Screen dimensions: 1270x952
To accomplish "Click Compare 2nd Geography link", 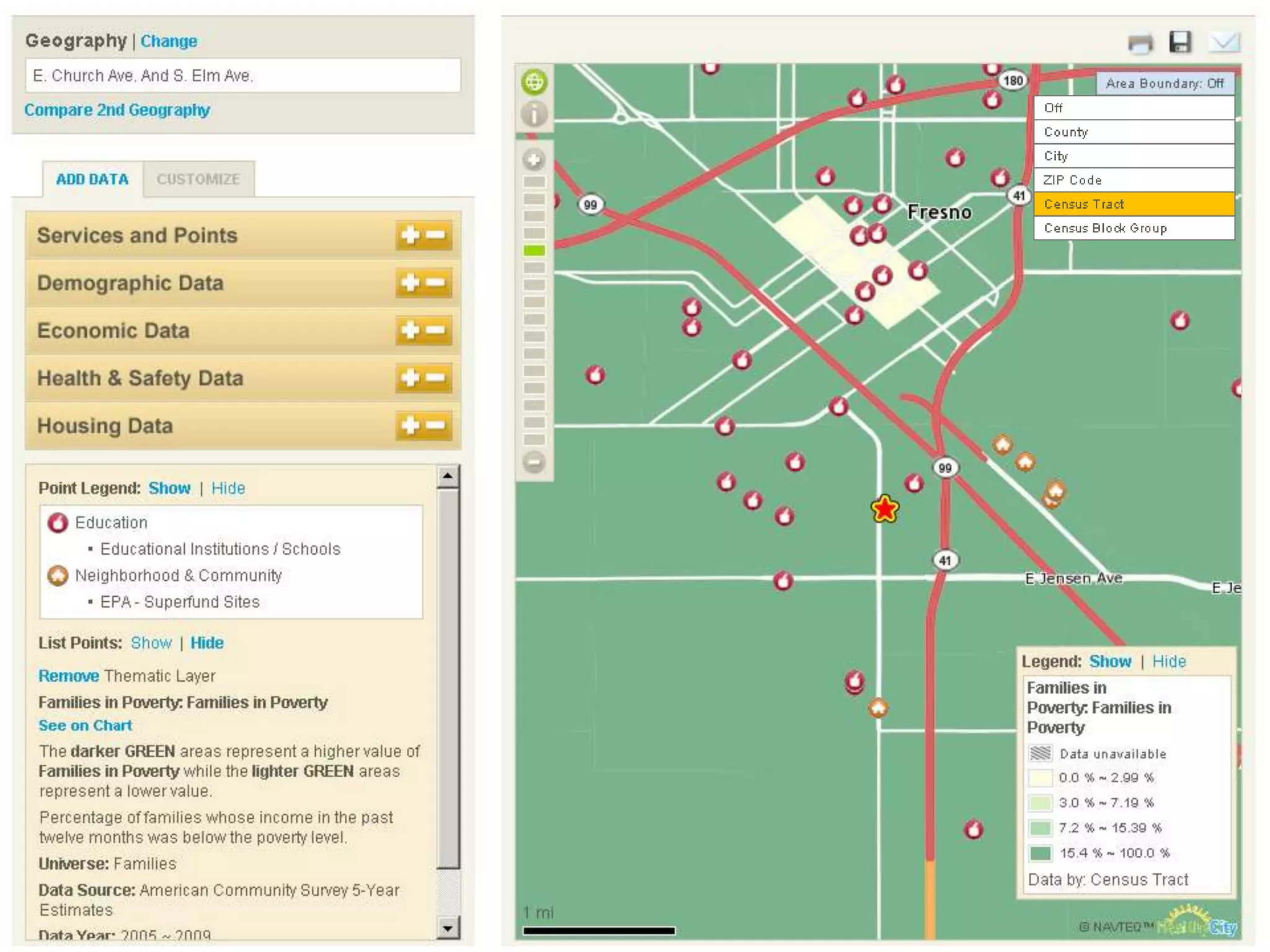I will pos(117,110).
